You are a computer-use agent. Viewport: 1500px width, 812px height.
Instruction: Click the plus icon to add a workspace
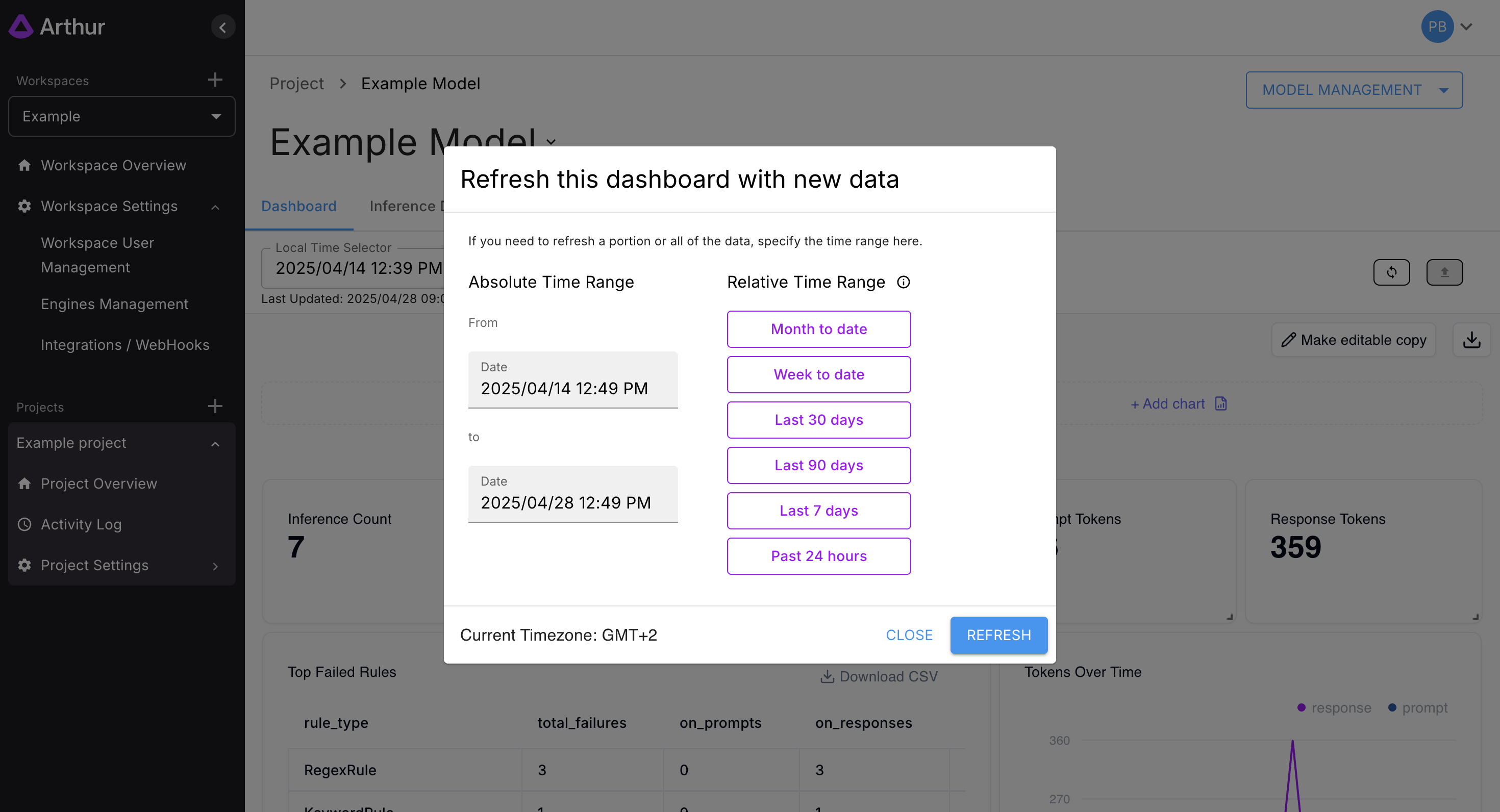(x=215, y=80)
